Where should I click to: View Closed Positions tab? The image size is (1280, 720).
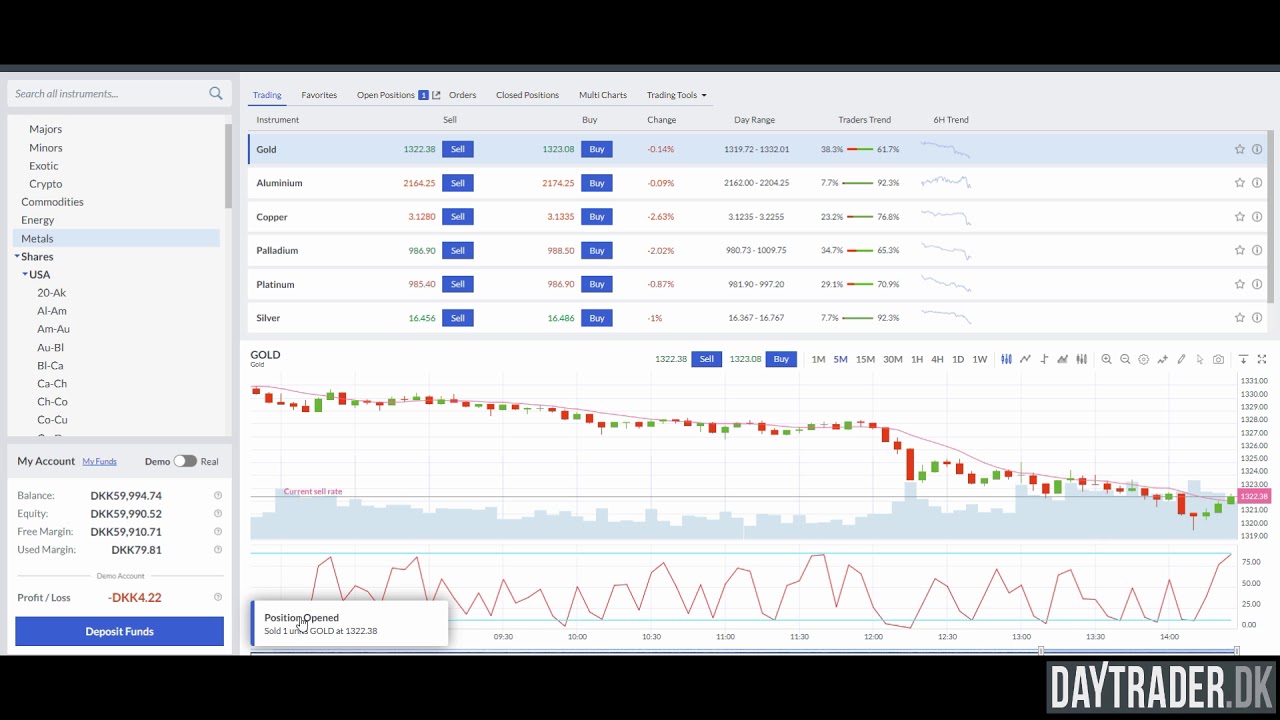pos(527,95)
